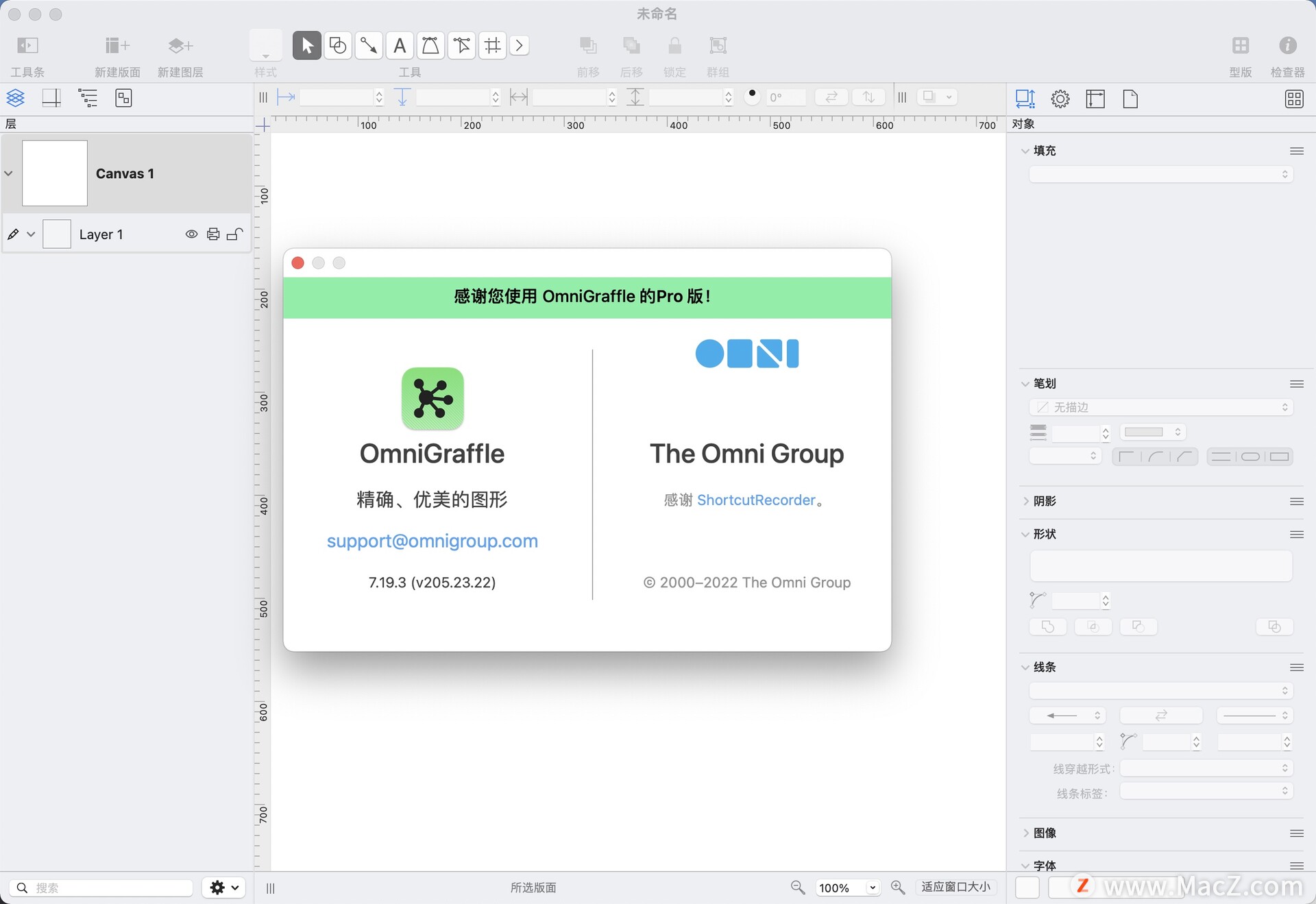Focus the 搜索 search field
Viewport: 1316px width, 904px height.
click(101, 888)
